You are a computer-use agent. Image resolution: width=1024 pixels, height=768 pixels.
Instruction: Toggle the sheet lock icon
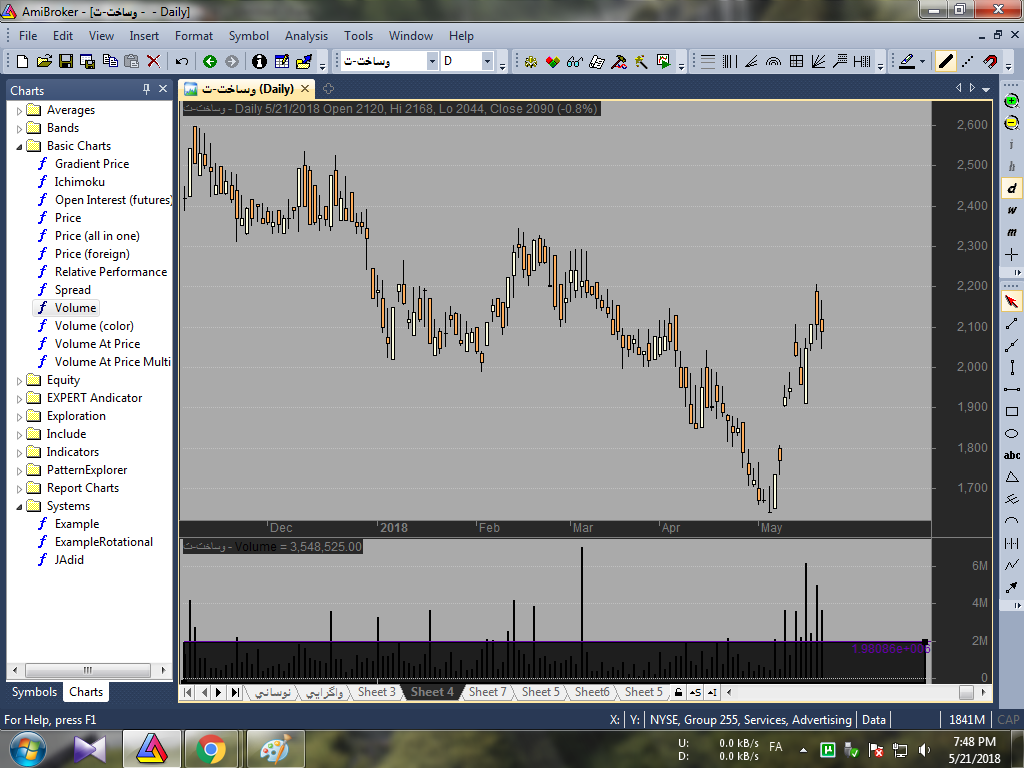tap(679, 692)
